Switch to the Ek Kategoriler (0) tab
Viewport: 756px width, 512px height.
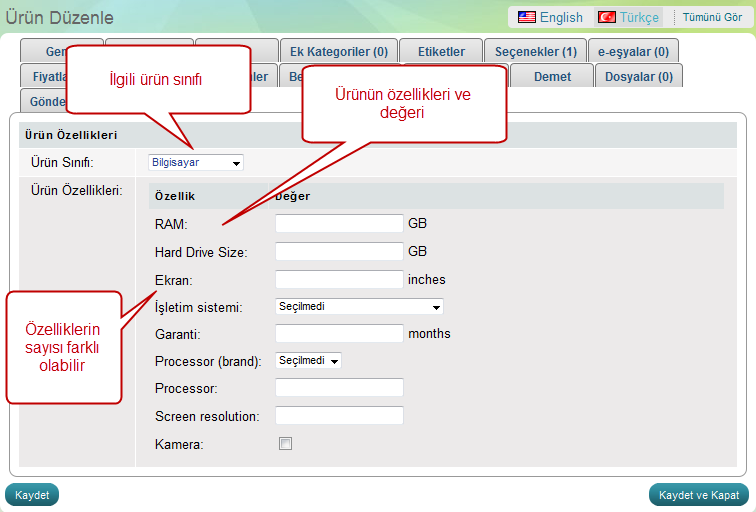[338, 51]
